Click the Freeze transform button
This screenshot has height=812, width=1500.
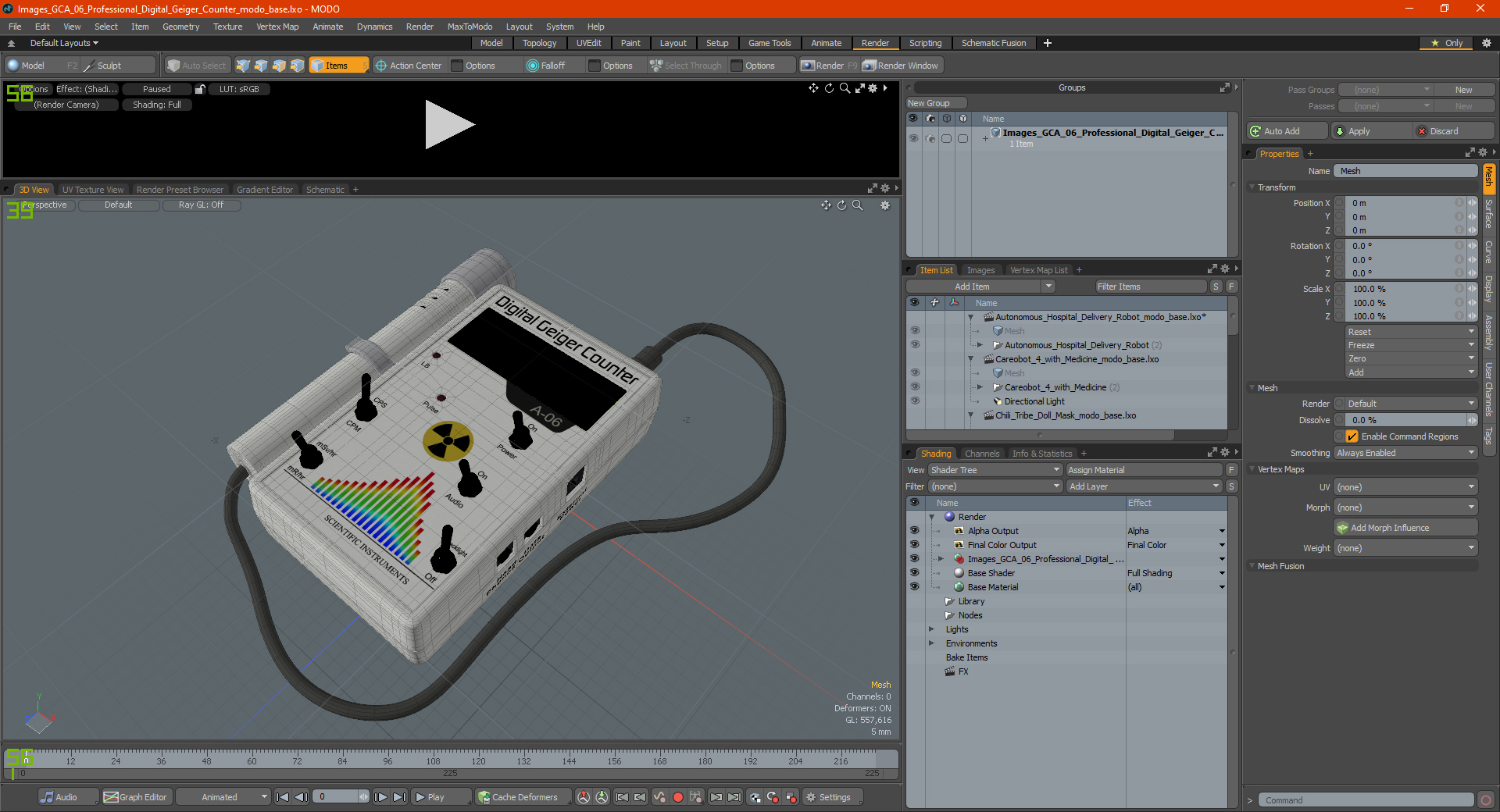[x=1410, y=345]
